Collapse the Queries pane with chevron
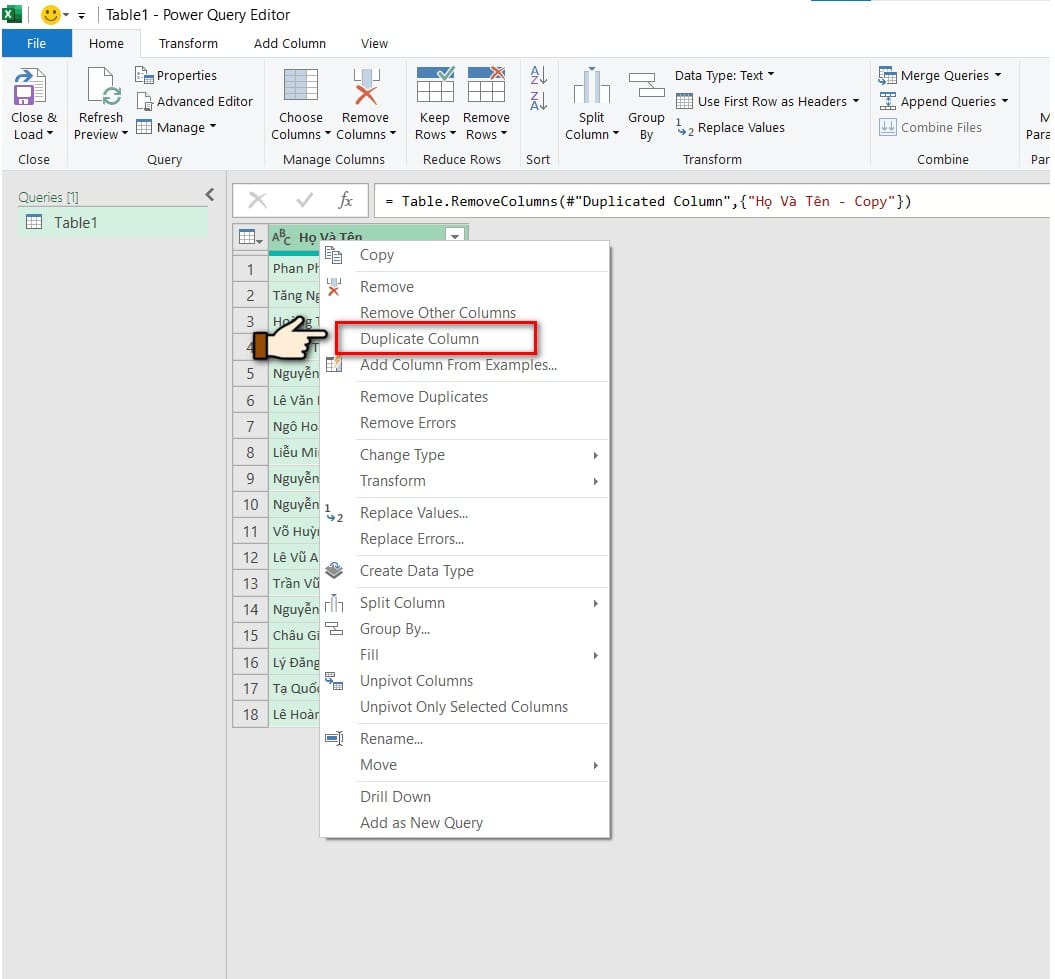The image size is (1055, 979). coord(210,195)
